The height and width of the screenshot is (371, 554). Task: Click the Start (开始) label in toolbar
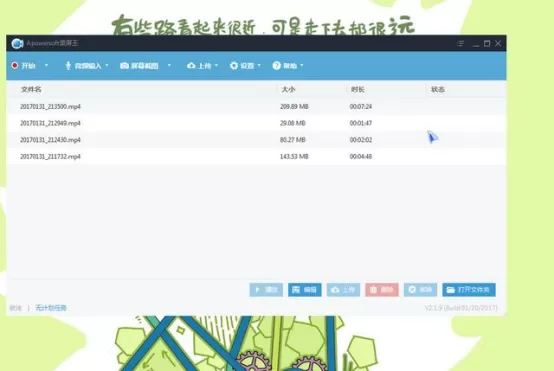click(x=28, y=66)
